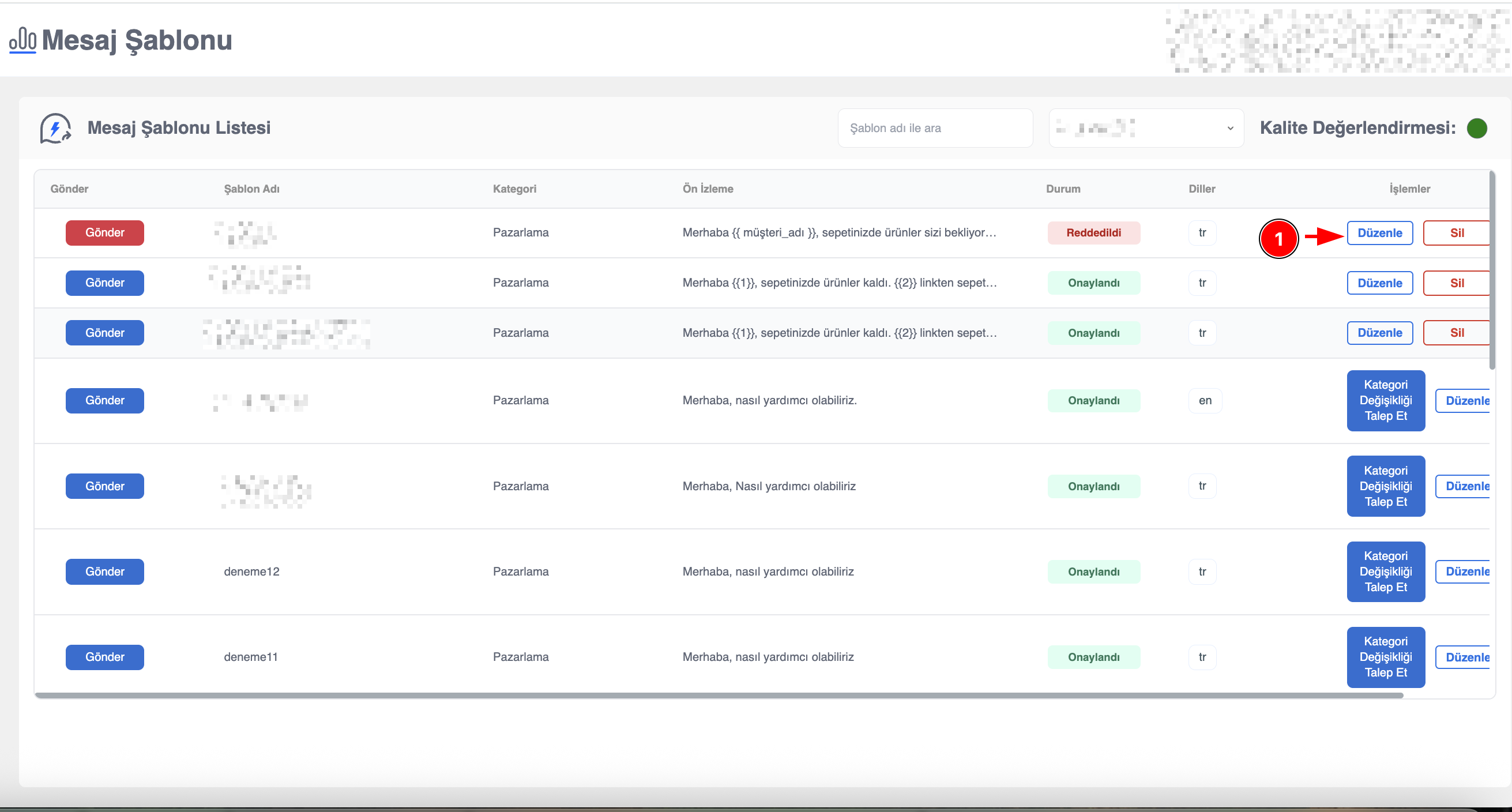Send the deneme11 template

(x=104, y=657)
